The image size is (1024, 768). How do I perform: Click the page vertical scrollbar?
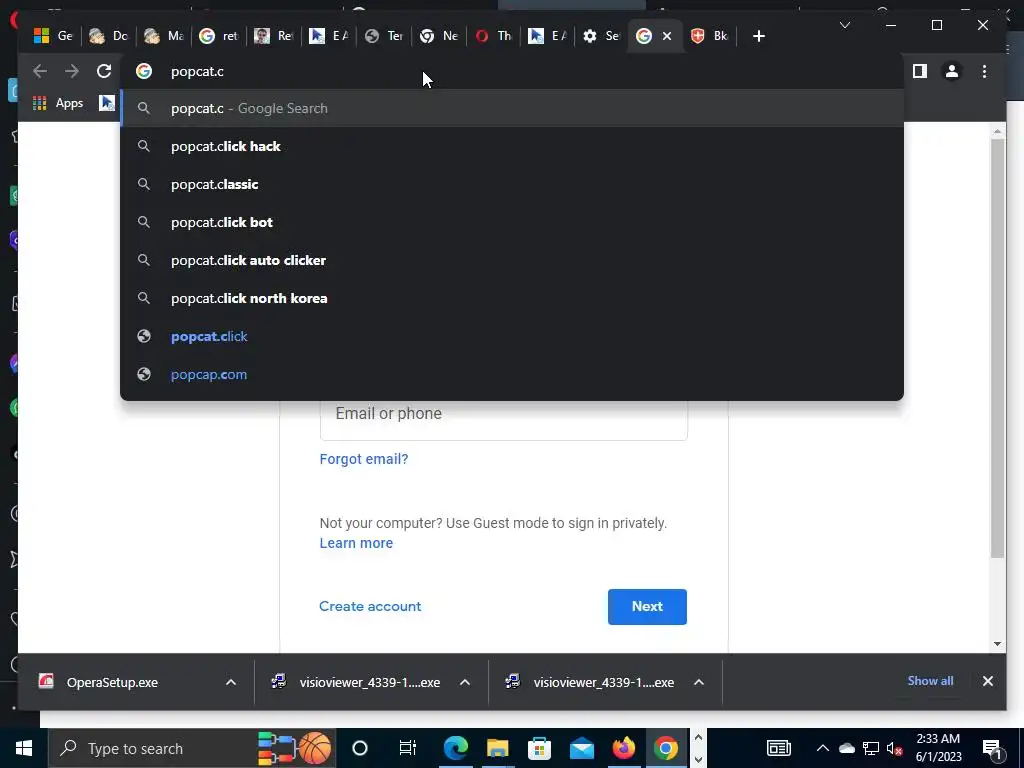pyautogui.click(x=997, y=347)
